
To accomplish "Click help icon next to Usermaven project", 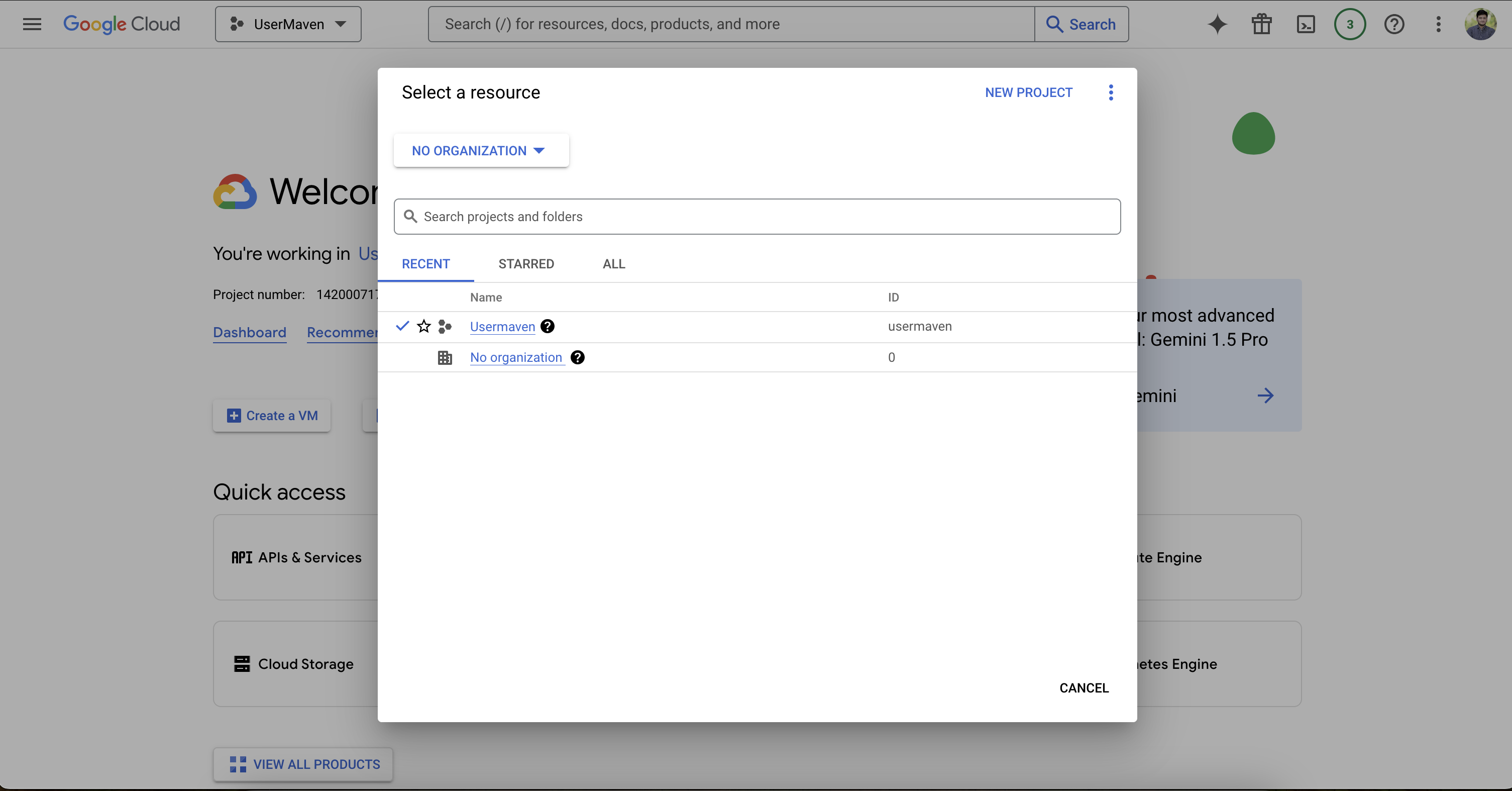I will click(x=548, y=327).
